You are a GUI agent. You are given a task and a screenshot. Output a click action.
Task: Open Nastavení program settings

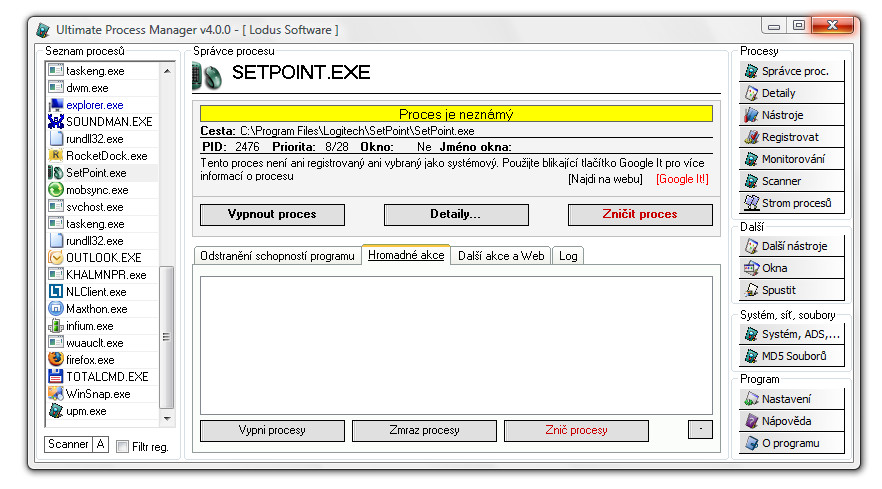791,399
